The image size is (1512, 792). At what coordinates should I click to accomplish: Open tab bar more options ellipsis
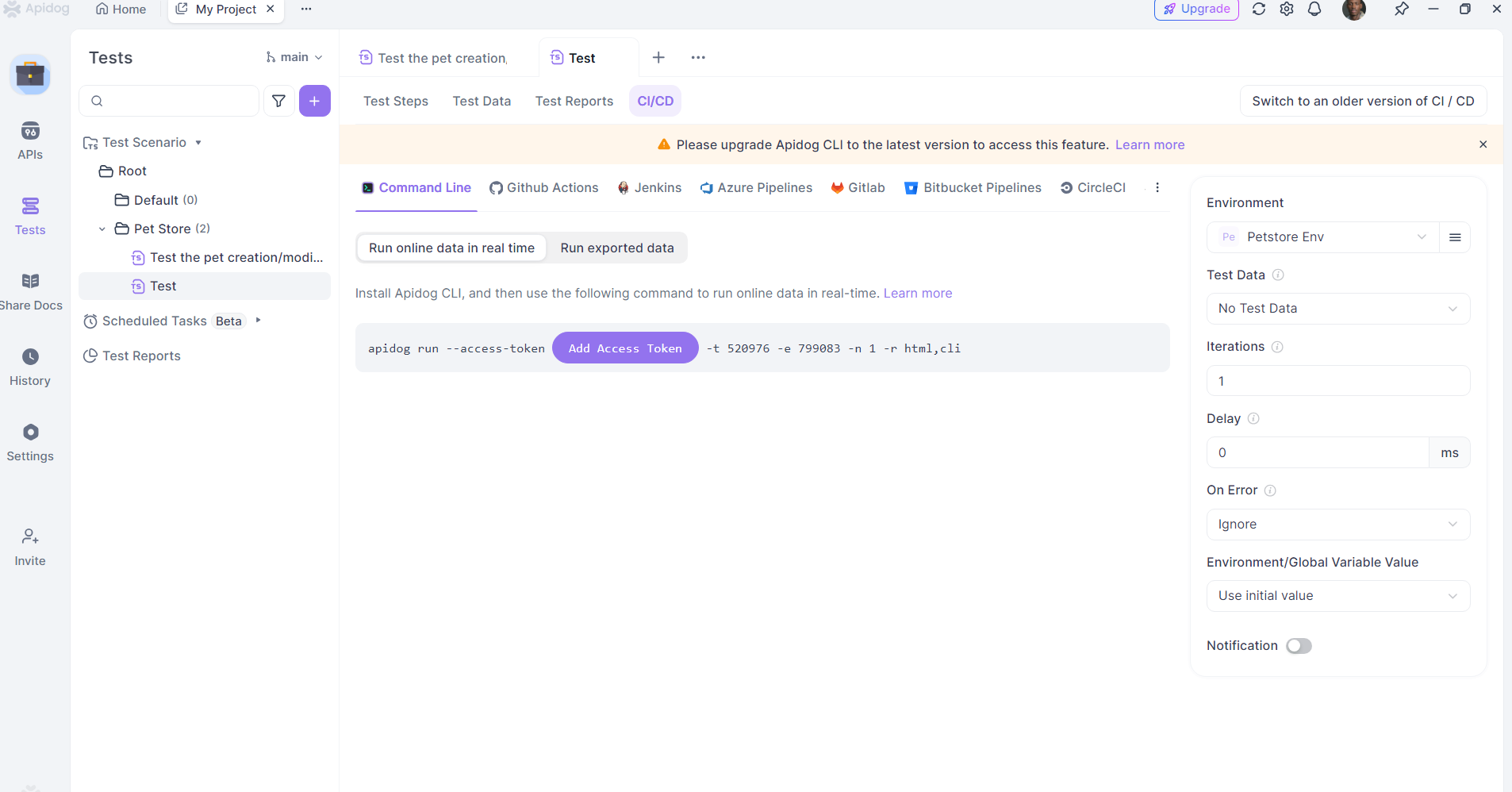(x=698, y=57)
